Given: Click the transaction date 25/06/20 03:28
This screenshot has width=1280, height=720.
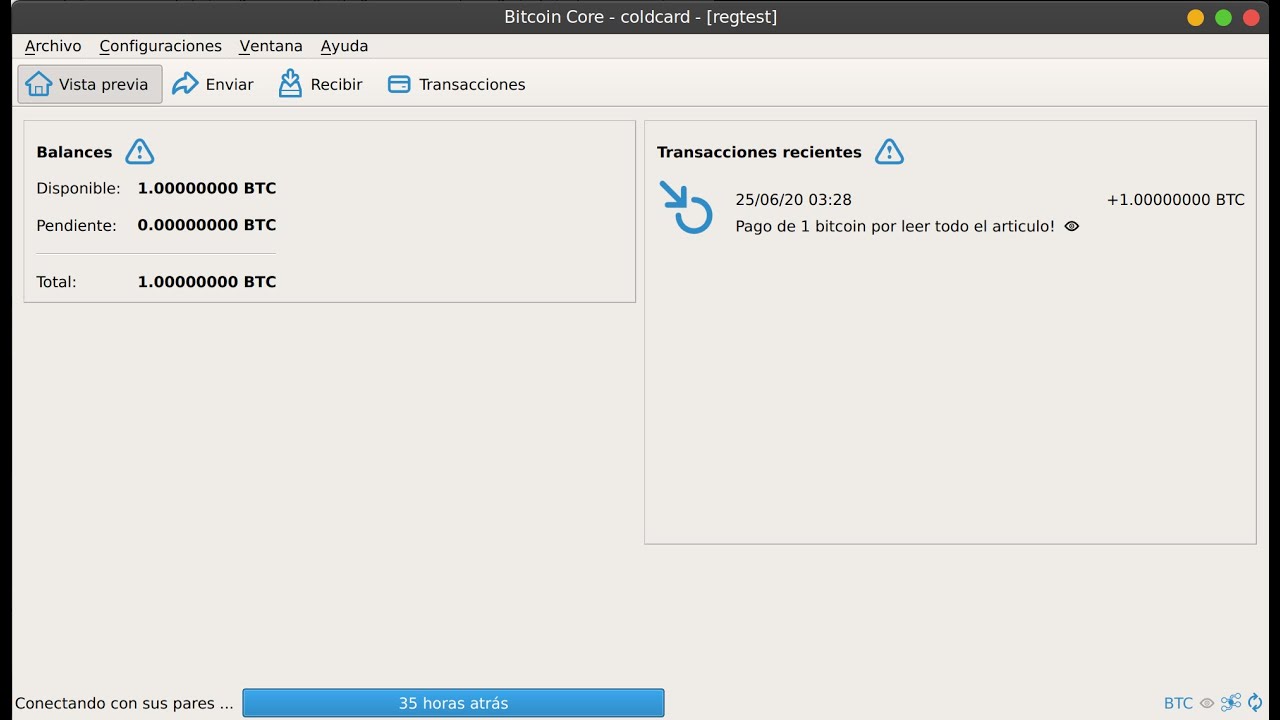Looking at the screenshot, I should (793, 200).
